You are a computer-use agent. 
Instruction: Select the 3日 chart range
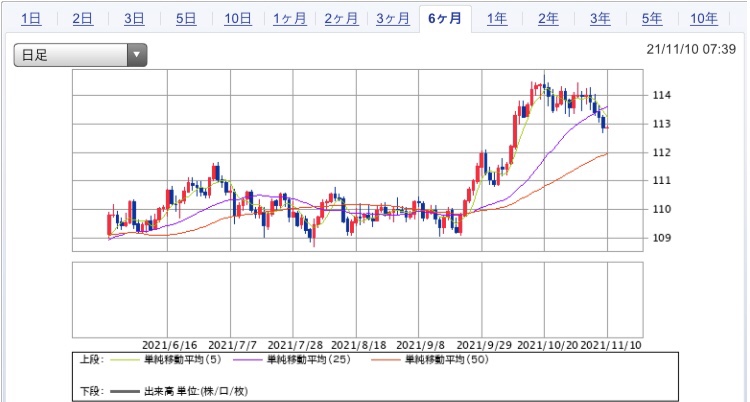tap(134, 19)
